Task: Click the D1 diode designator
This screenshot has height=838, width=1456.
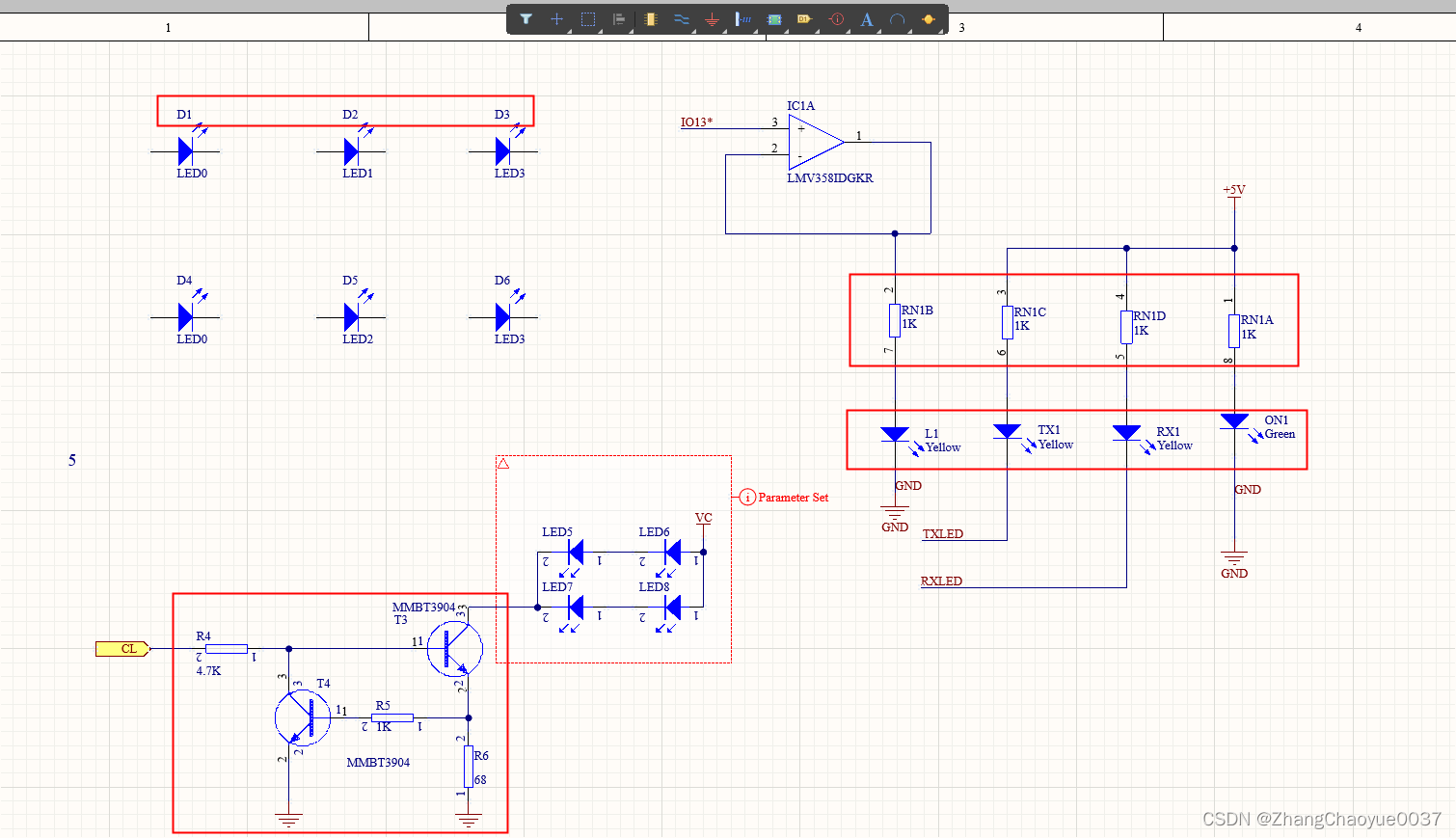Action: pyautogui.click(x=184, y=115)
